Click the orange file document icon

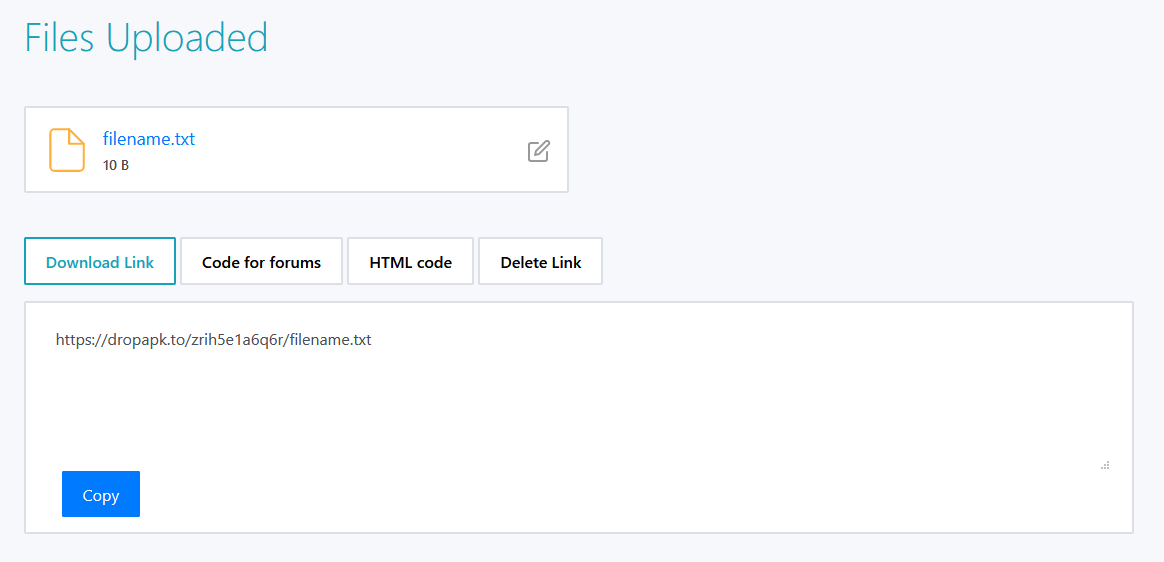(x=67, y=150)
